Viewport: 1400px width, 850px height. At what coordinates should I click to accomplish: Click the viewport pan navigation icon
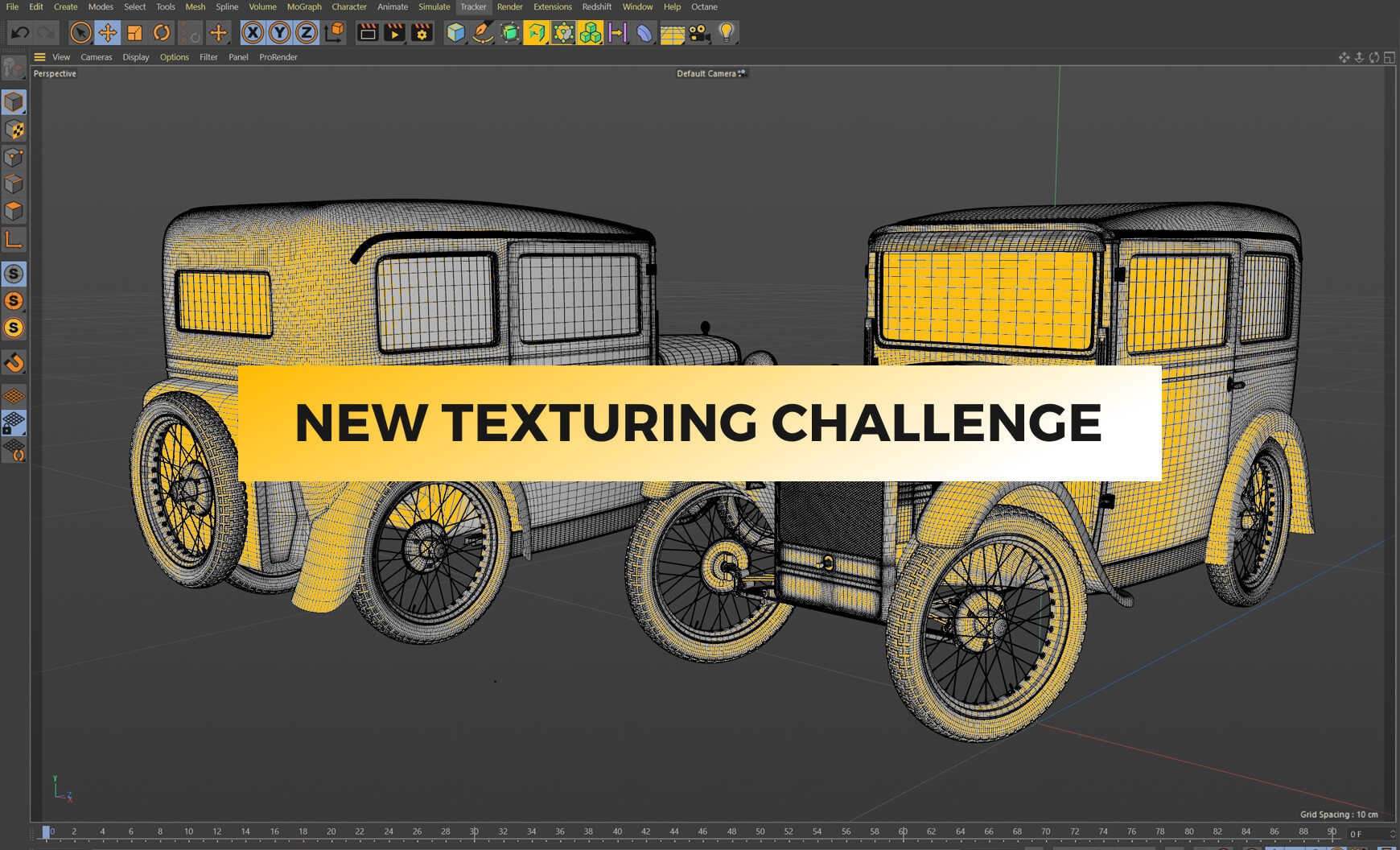1344,57
